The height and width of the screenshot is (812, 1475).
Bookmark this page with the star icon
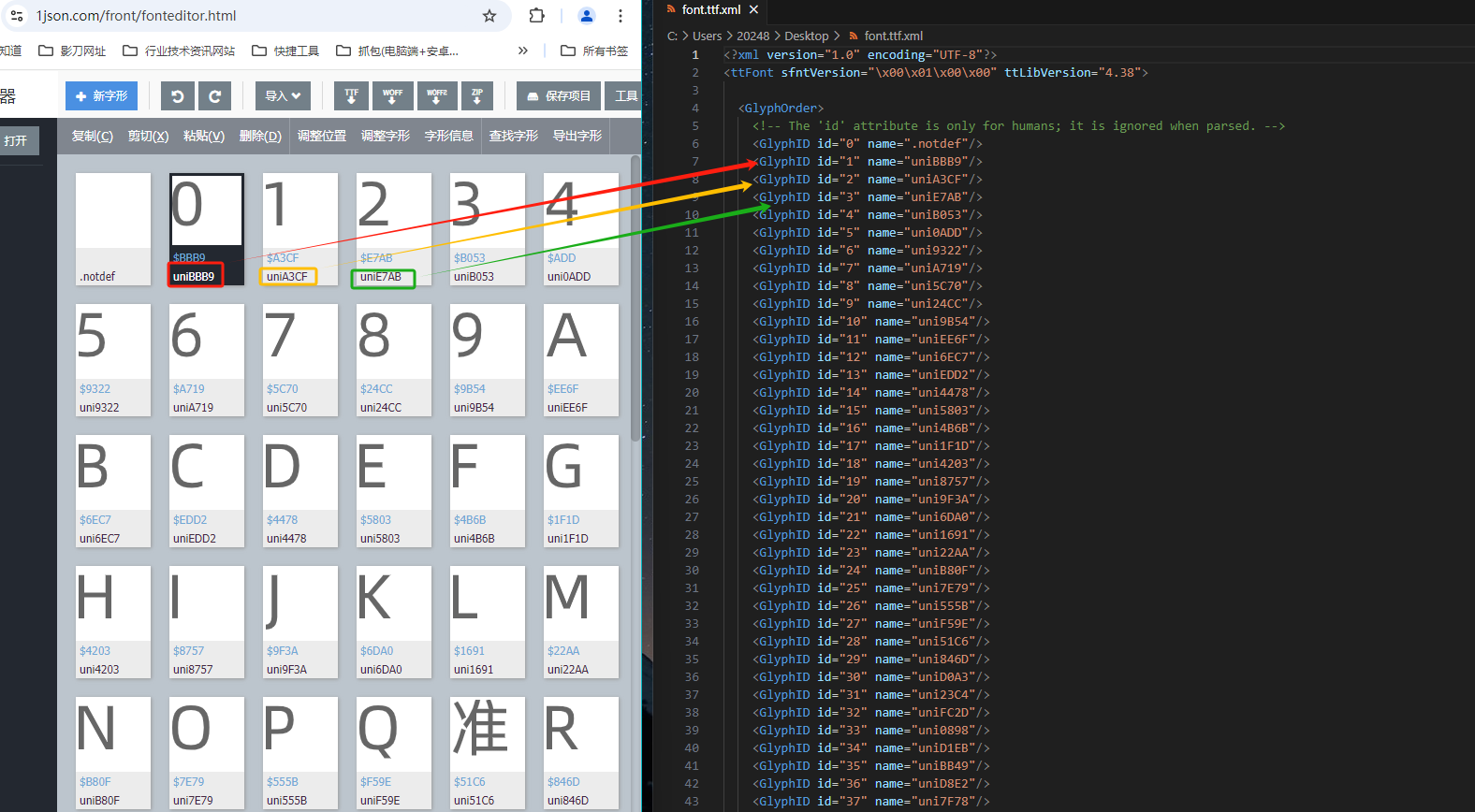(489, 16)
